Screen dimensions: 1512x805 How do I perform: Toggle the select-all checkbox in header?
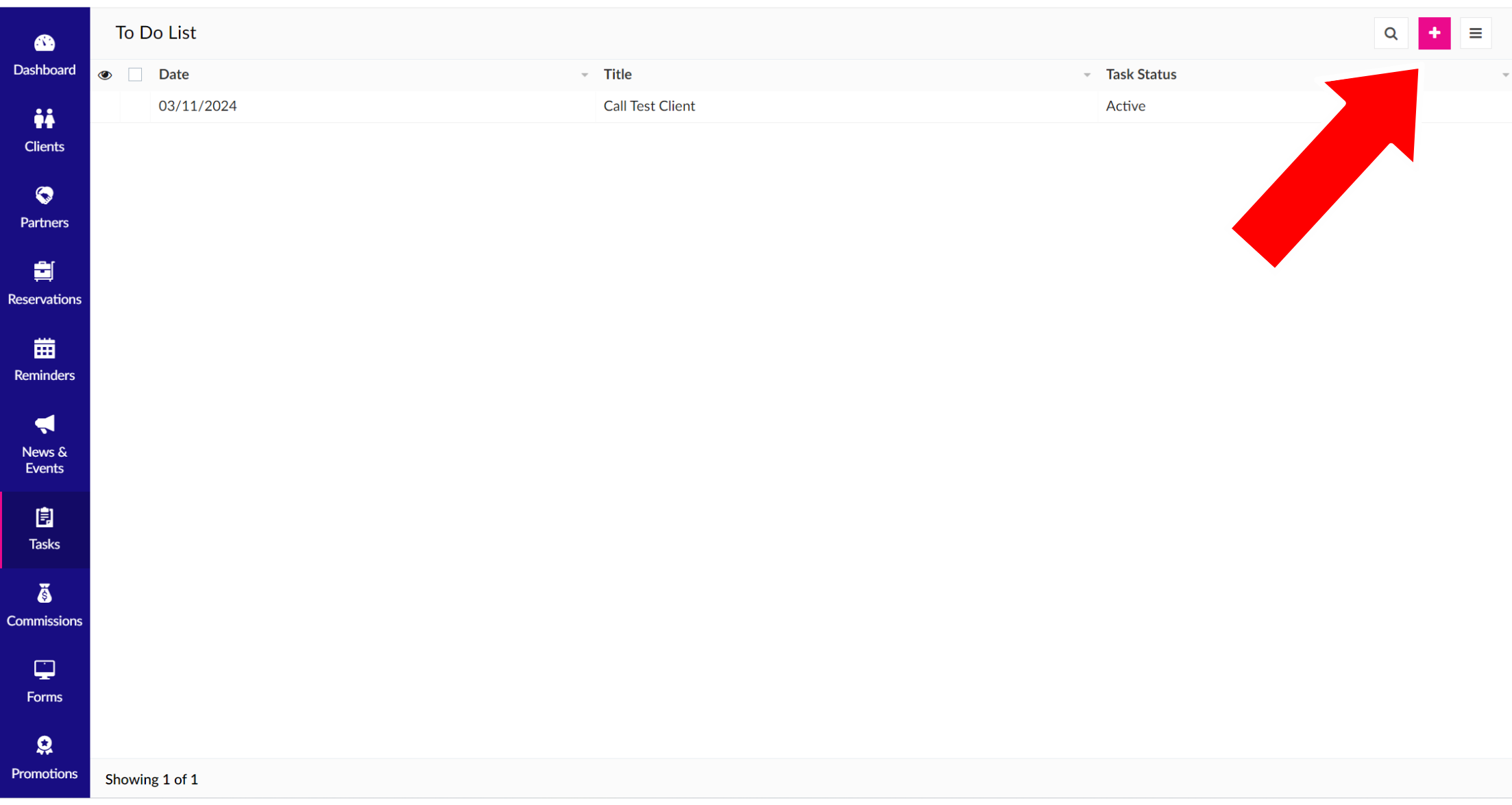135,75
